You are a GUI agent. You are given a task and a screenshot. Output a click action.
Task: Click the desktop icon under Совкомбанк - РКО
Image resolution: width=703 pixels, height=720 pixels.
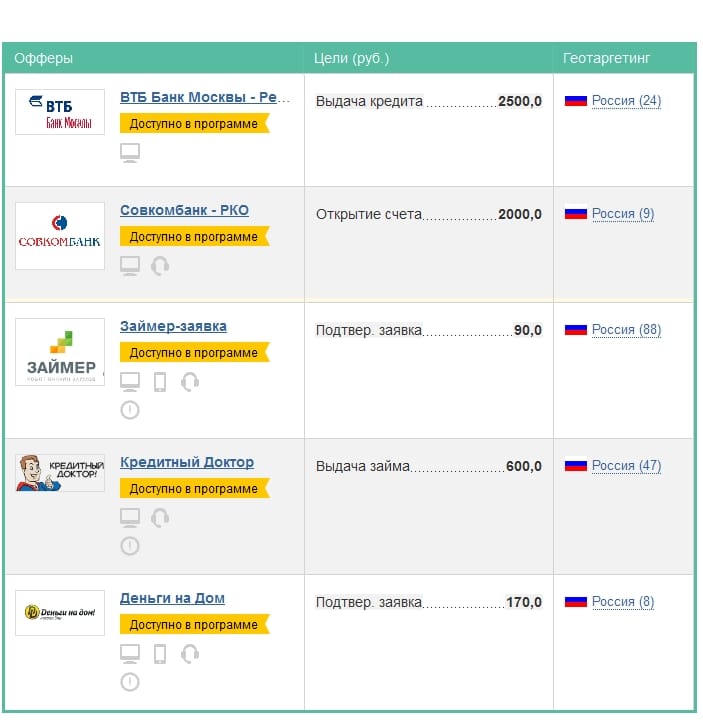pyautogui.click(x=130, y=266)
